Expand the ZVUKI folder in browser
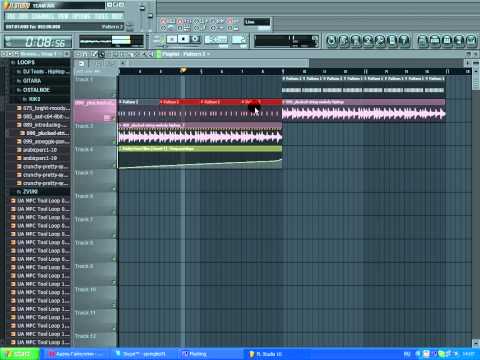The width and height of the screenshot is (480, 360). [x=30, y=192]
